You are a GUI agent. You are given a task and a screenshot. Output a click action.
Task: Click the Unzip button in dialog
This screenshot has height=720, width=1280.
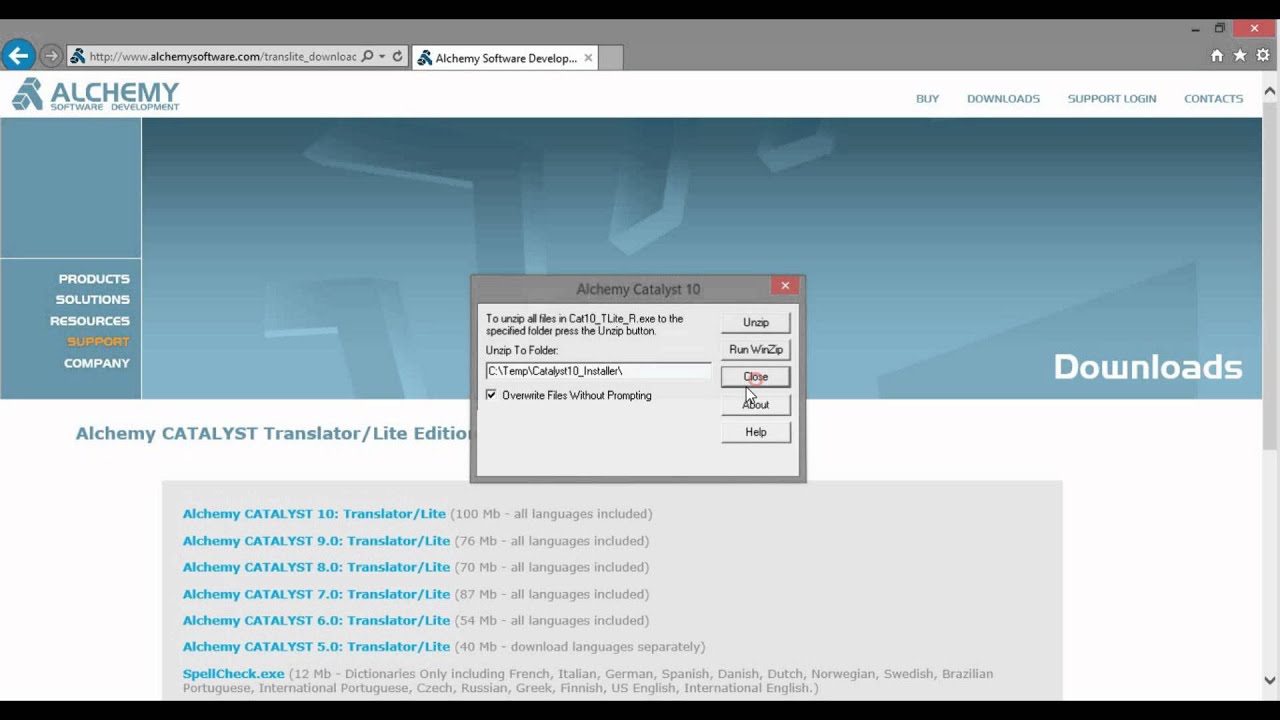tap(756, 322)
